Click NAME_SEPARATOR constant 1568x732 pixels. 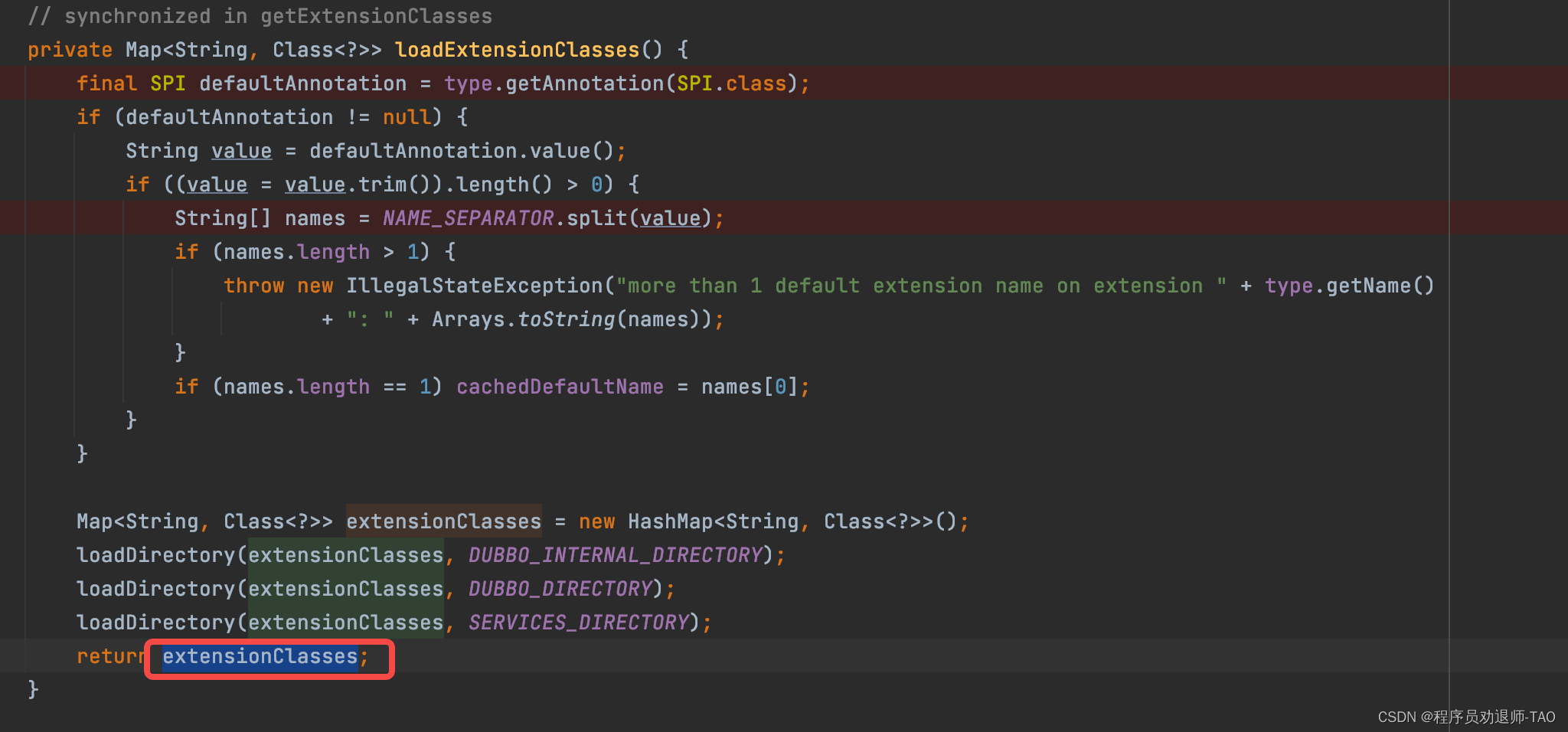(468, 218)
